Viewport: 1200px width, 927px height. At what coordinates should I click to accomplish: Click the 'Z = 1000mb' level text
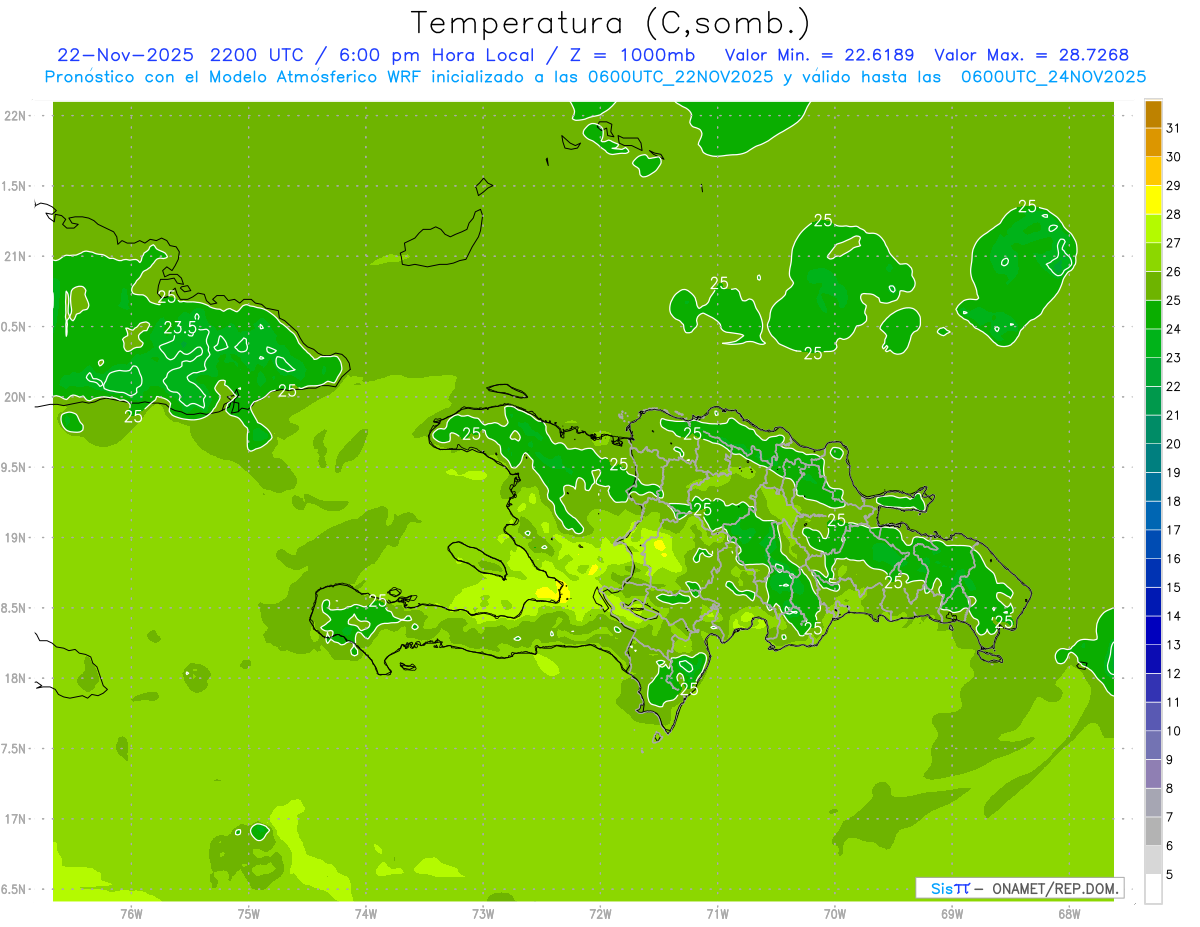coord(630,55)
